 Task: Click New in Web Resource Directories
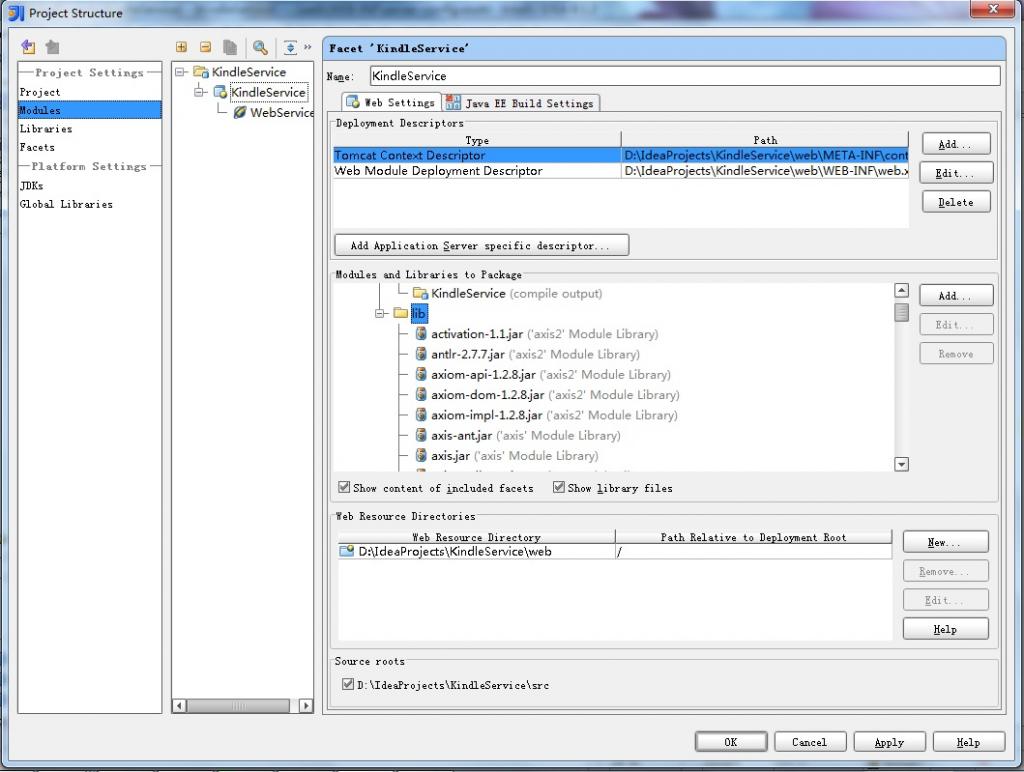click(x=945, y=542)
